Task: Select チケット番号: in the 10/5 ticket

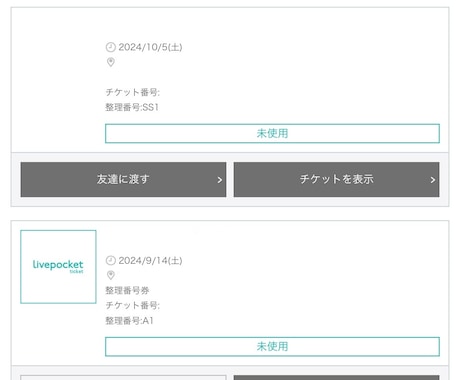Action: pos(133,92)
